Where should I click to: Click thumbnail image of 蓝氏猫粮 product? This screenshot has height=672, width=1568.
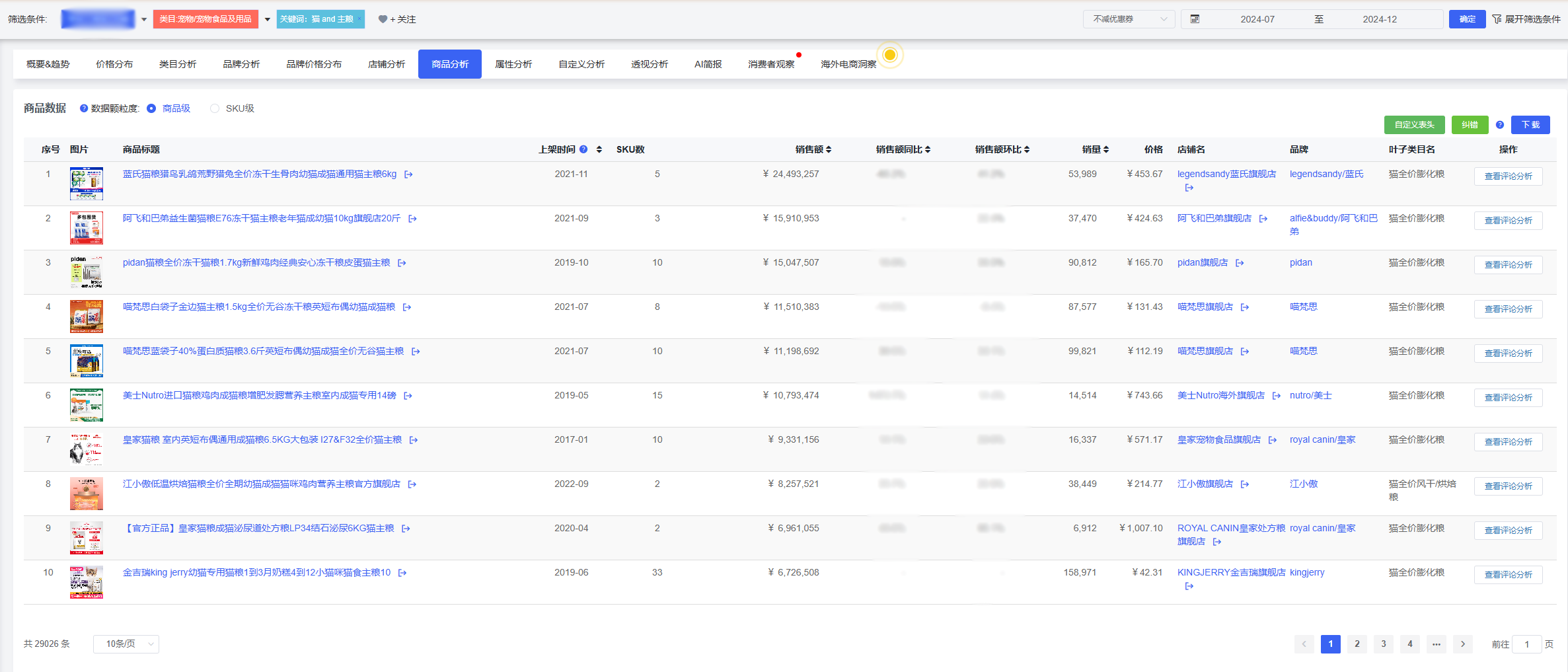87,184
